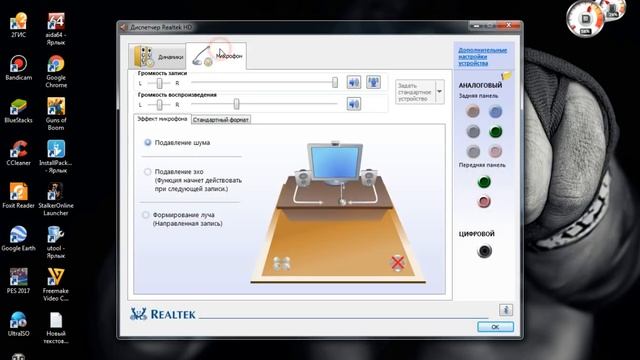The image size is (640, 360).
Task: Open microphone boost settings icon
Action: click(x=373, y=82)
